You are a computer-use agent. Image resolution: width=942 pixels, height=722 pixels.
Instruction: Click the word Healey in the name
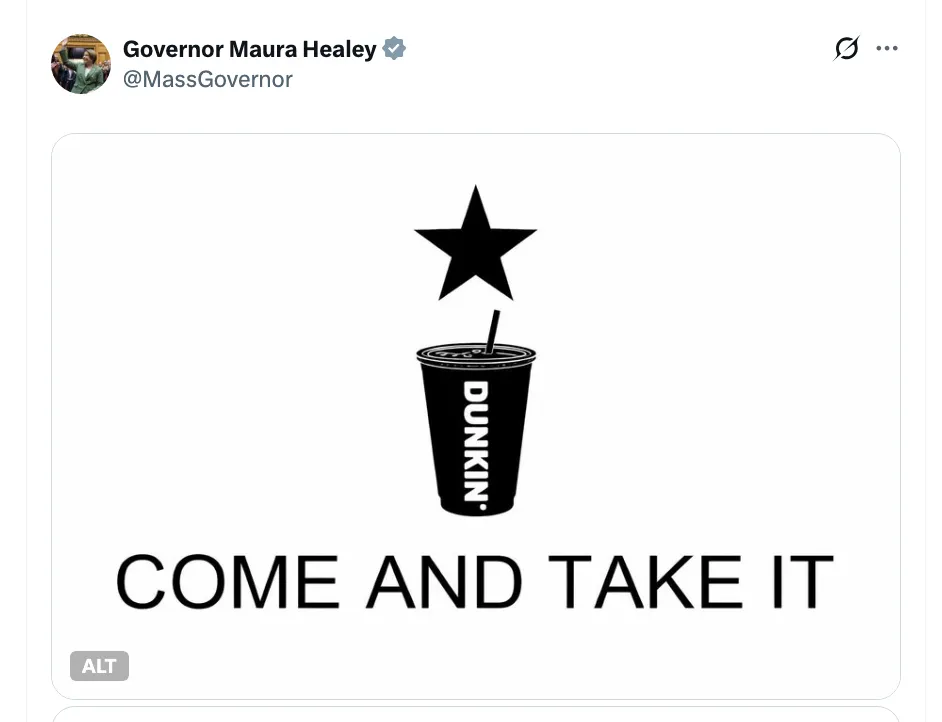coord(339,49)
